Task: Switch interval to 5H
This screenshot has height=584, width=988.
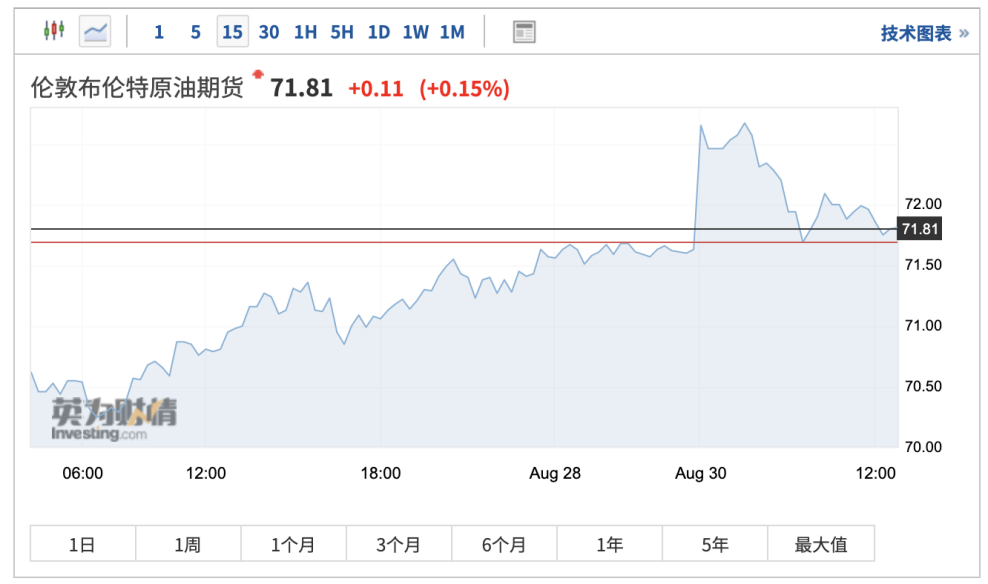Action: pyautogui.click(x=342, y=32)
